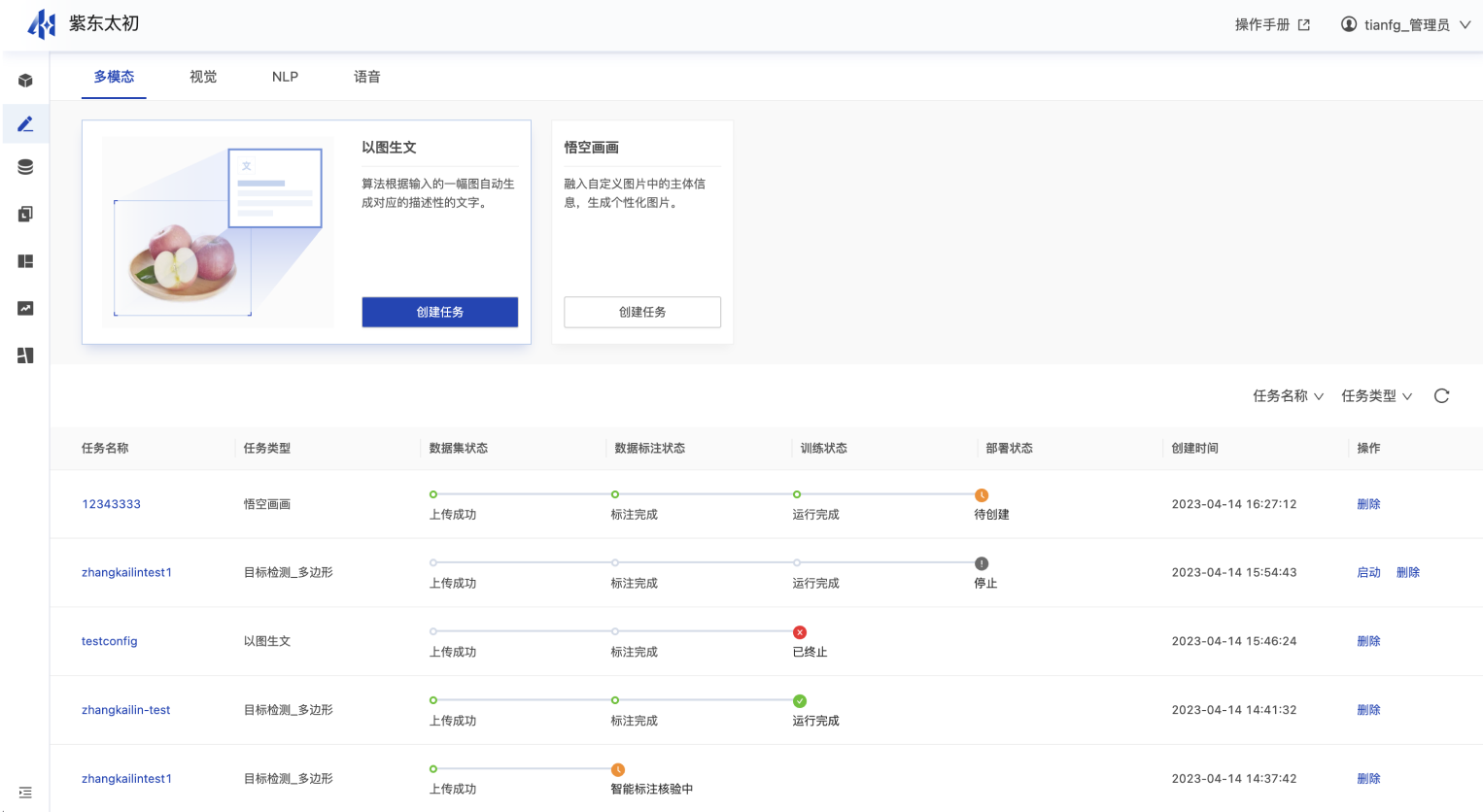Viewport: 1483px width, 812px height.
Task: Click green 运行完成 check icon for zhangkailin-test
Action: tap(800, 701)
